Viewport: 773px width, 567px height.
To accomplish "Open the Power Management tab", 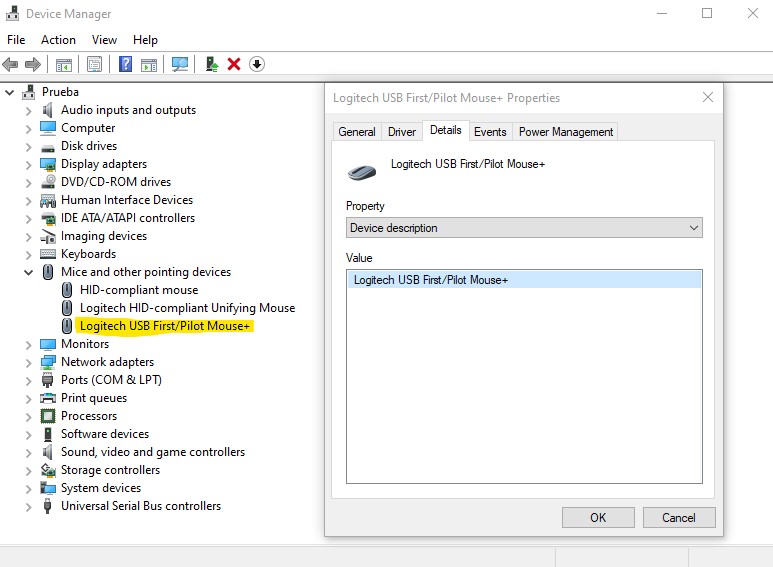I will tap(565, 132).
